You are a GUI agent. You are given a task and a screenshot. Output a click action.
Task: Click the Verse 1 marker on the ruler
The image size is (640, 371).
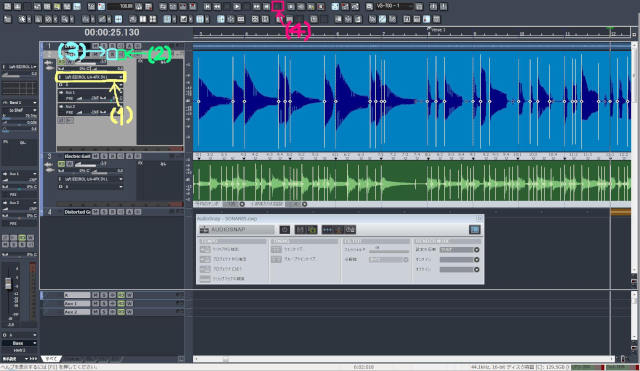(437, 30)
